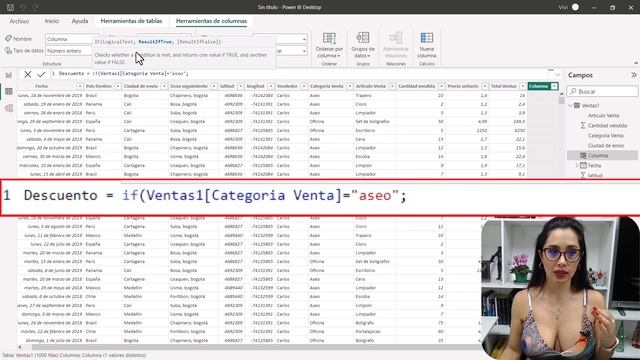This screenshot has width=640, height=360.
Task: Open Pais Destino column filter dropdown
Action: 118,86
